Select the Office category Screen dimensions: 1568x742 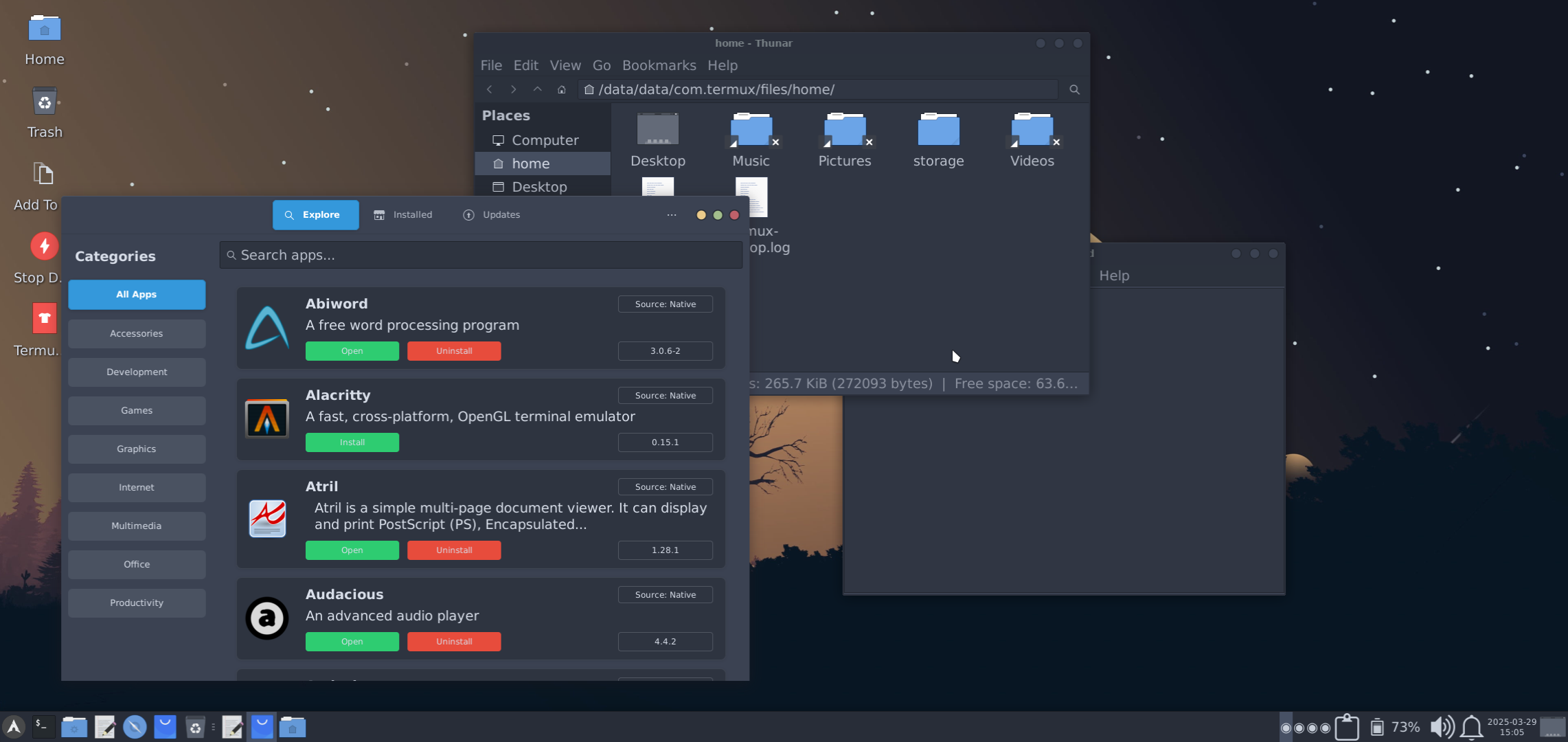tap(137, 564)
